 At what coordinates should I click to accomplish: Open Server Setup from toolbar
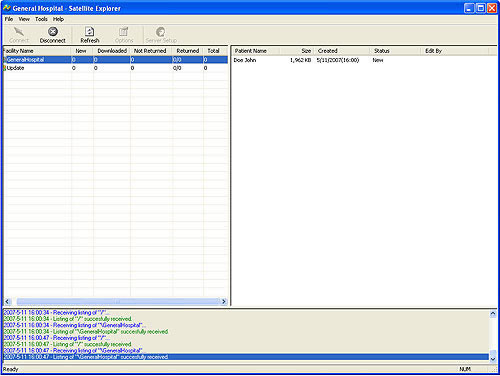161,35
